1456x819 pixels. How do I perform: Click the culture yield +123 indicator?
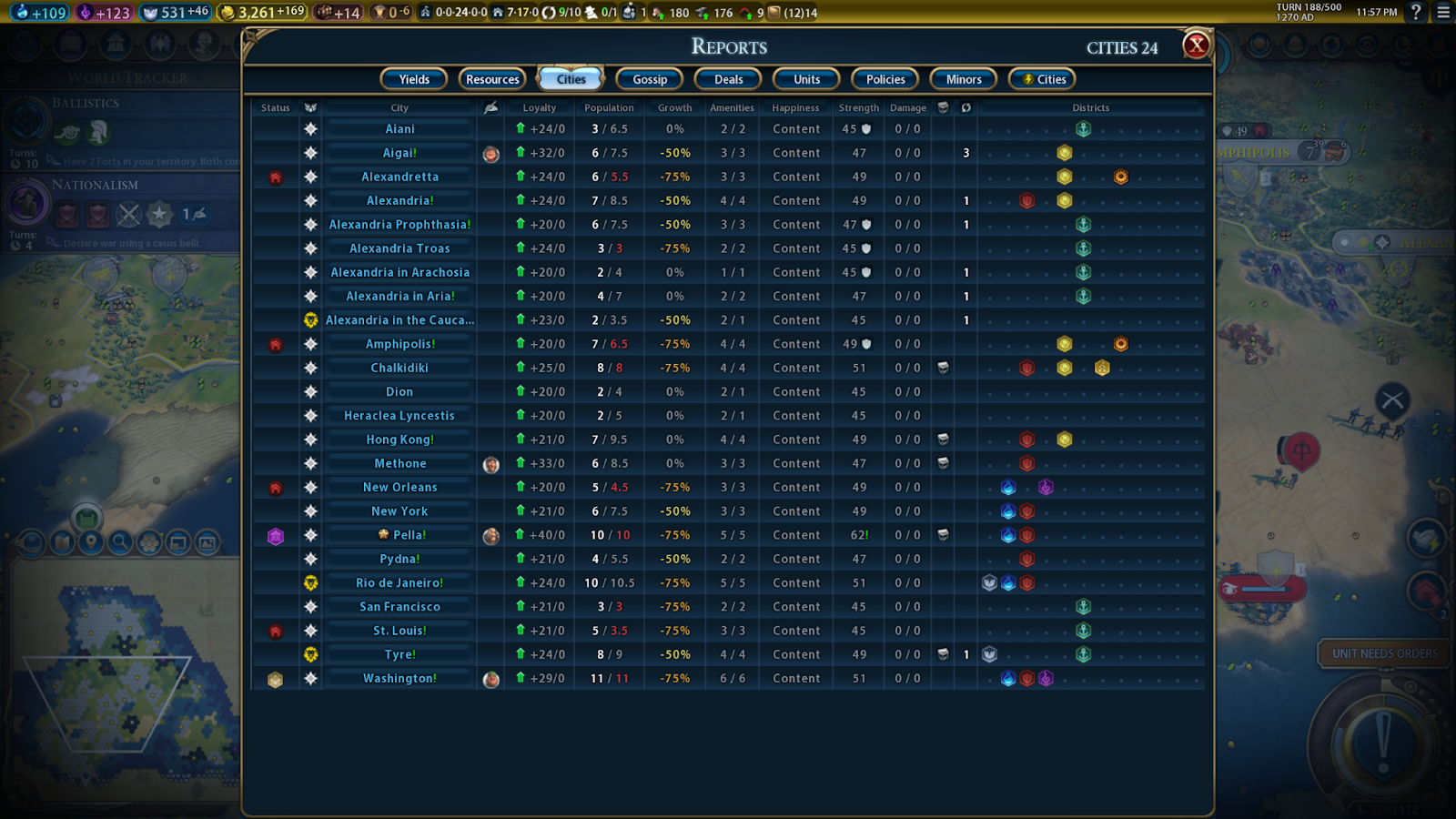pyautogui.click(x=105, y=13)
